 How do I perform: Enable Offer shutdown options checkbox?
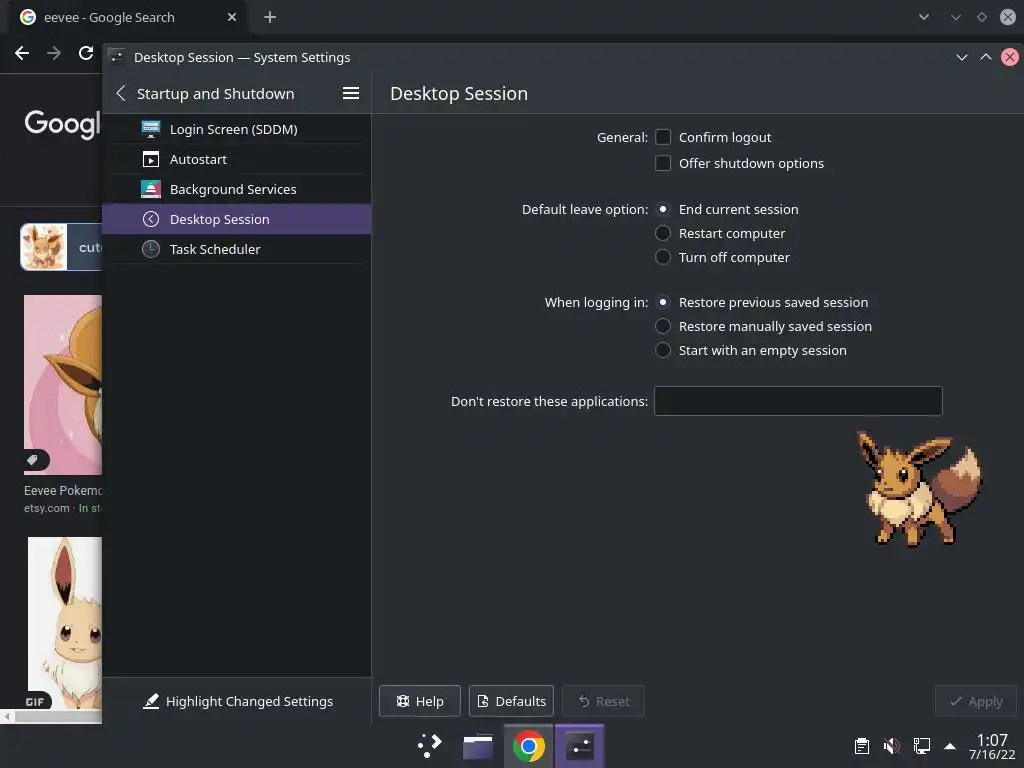click(663, 163)
